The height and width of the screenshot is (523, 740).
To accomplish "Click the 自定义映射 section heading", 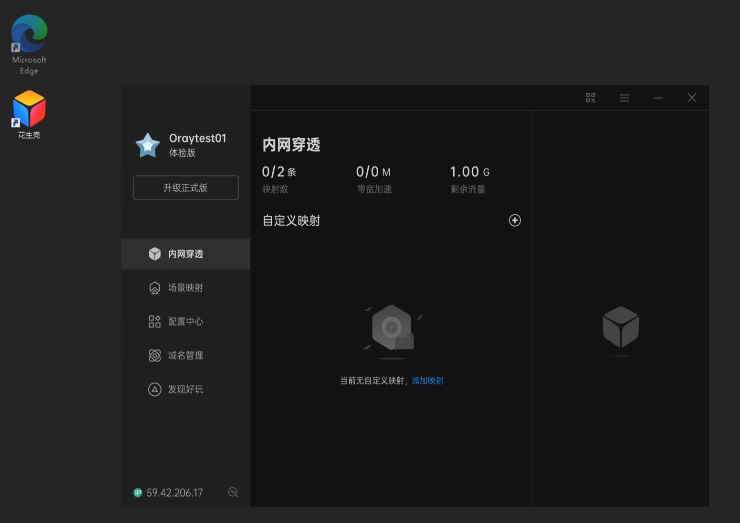I will coord(291,220).
